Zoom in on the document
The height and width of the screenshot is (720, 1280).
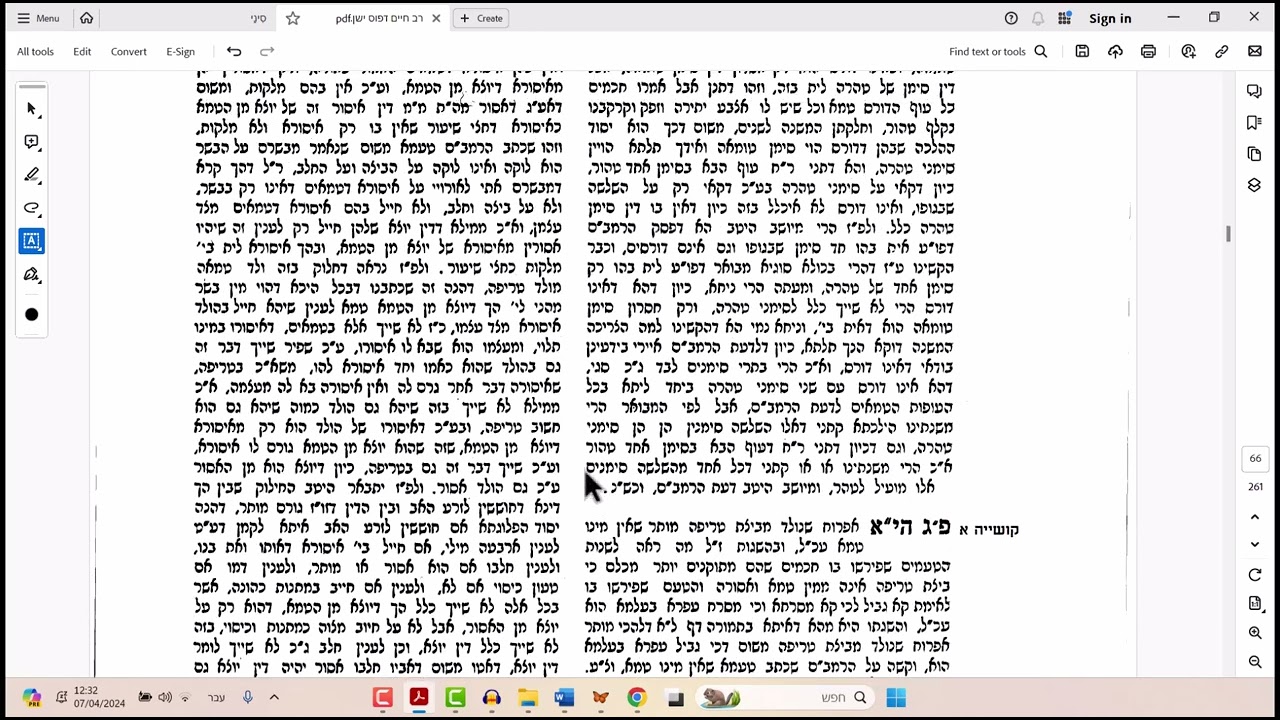1255,633
